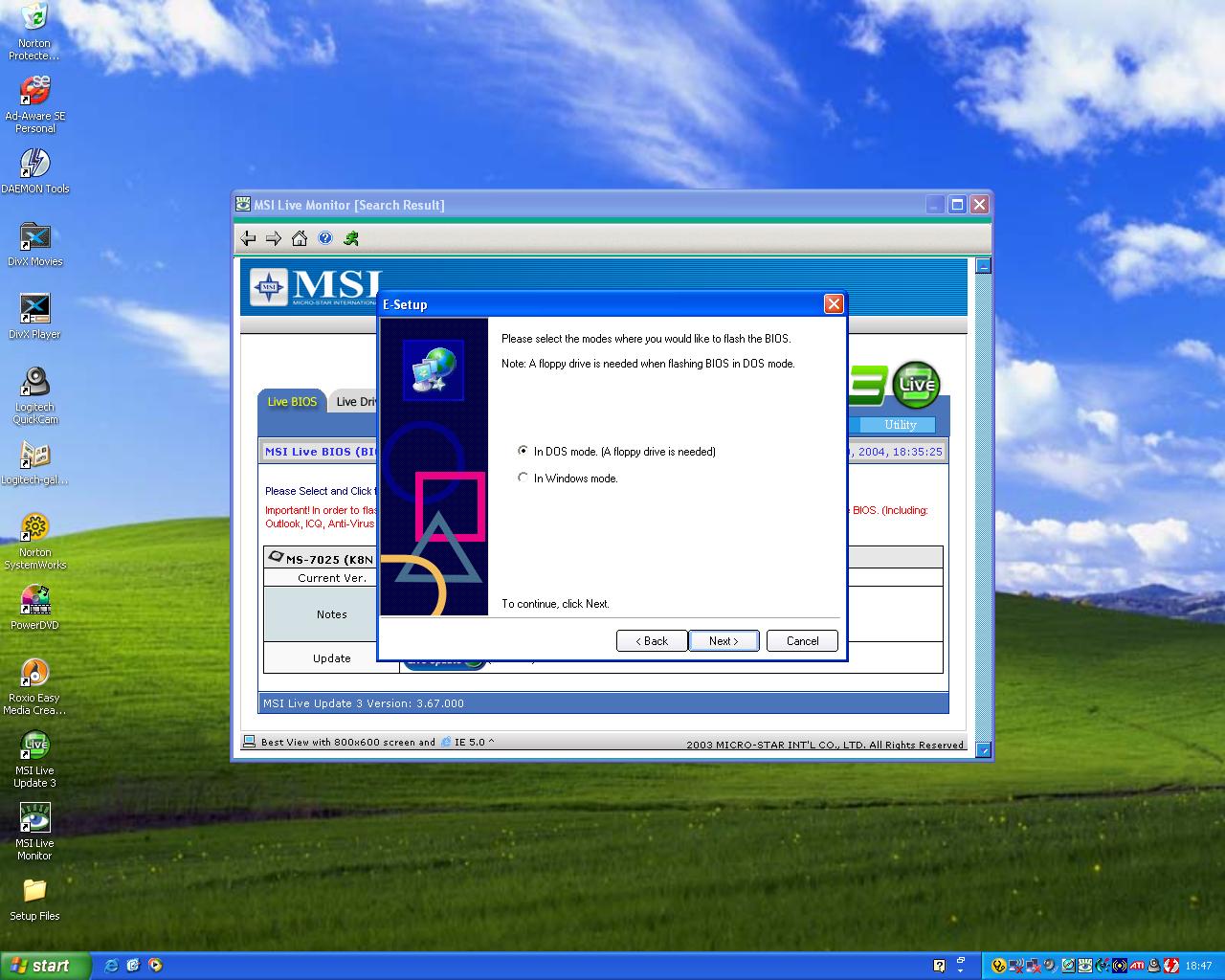Switch to the Live BIOS tab

pos(292,402)
